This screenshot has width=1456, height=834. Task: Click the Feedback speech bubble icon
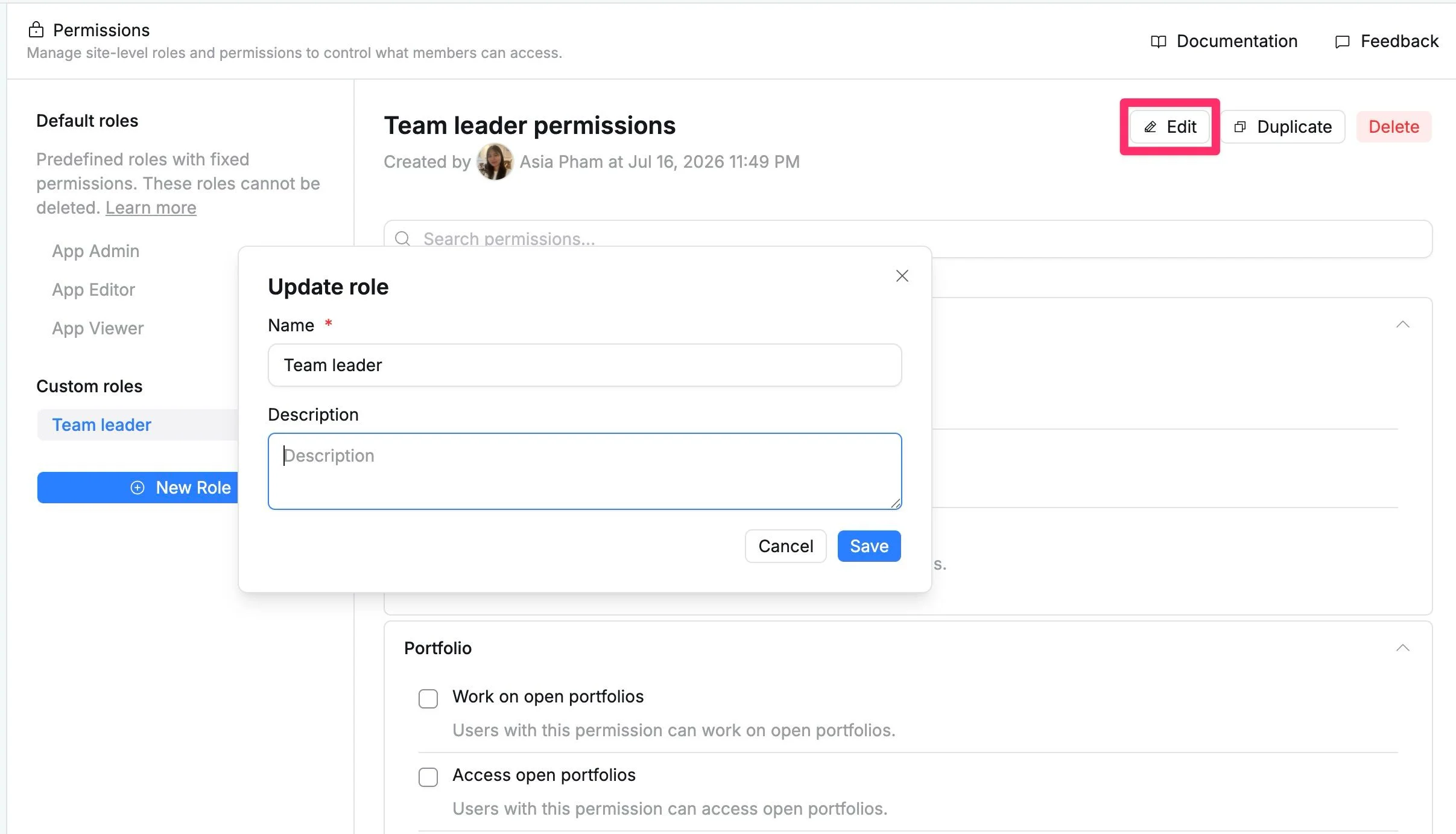click(1342, 42)
